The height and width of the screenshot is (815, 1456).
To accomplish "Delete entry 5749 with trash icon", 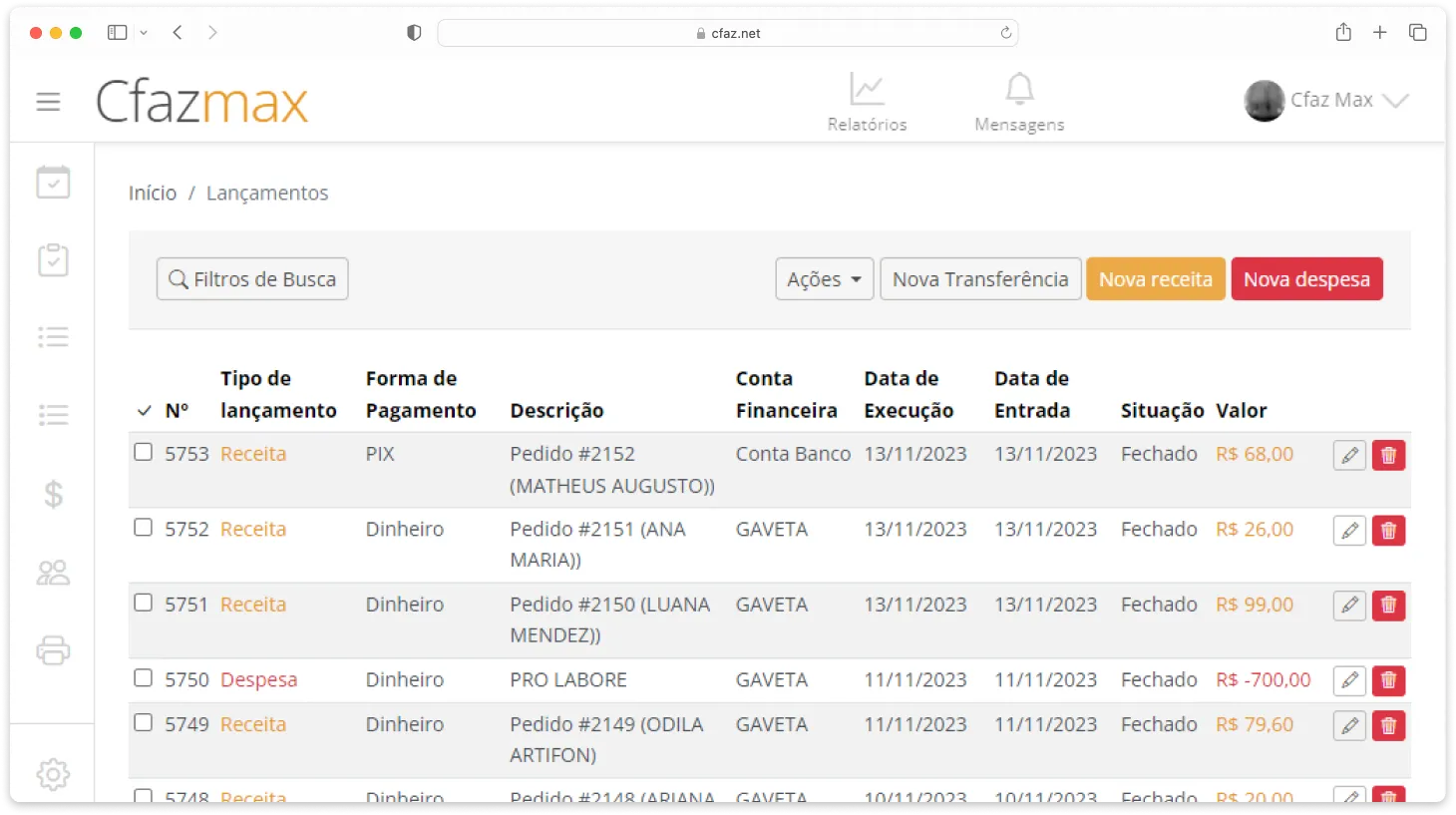I will tap(1388, 725).
